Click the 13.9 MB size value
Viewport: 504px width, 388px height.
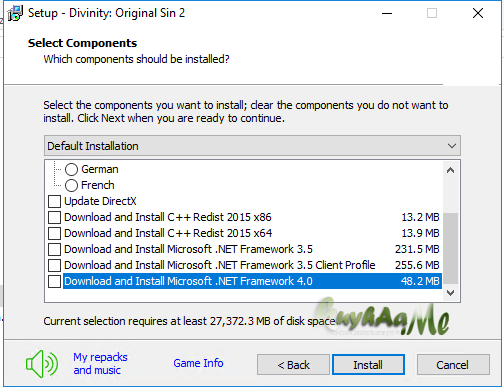point(420,233)
